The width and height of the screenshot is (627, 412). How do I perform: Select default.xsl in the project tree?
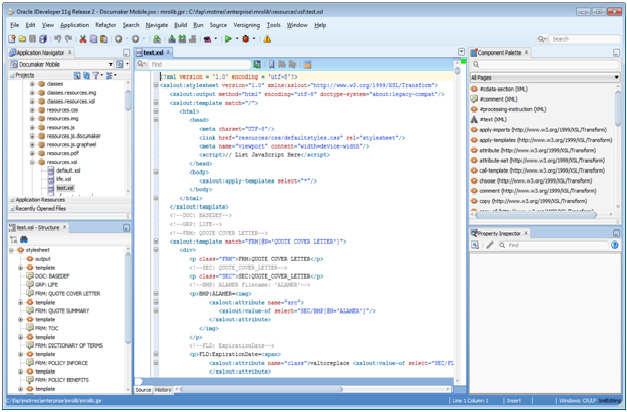coord(67,170)
